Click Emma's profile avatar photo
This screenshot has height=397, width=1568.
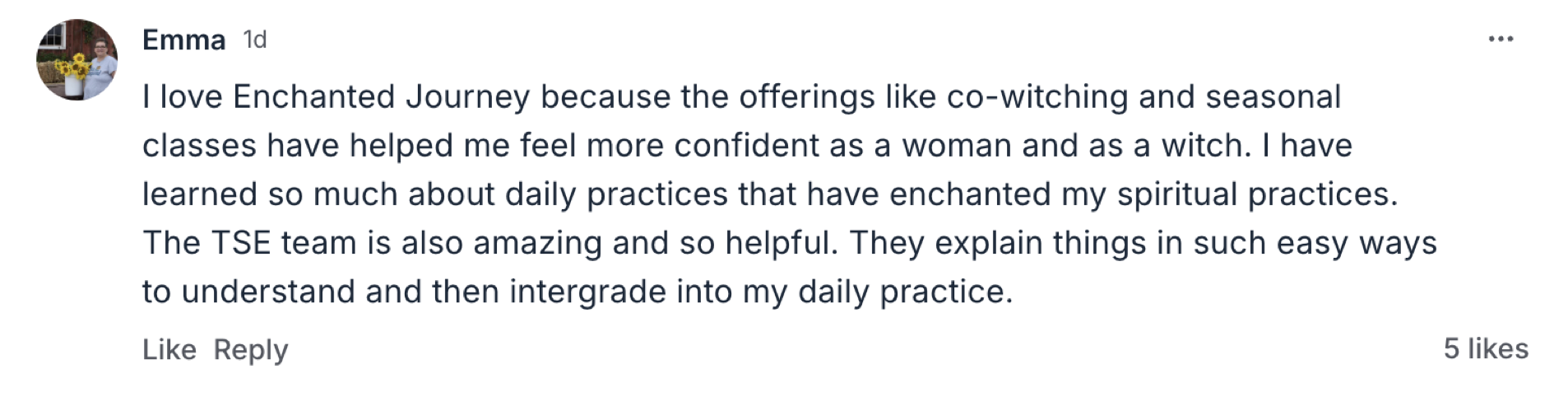click(x=77, y=60)
